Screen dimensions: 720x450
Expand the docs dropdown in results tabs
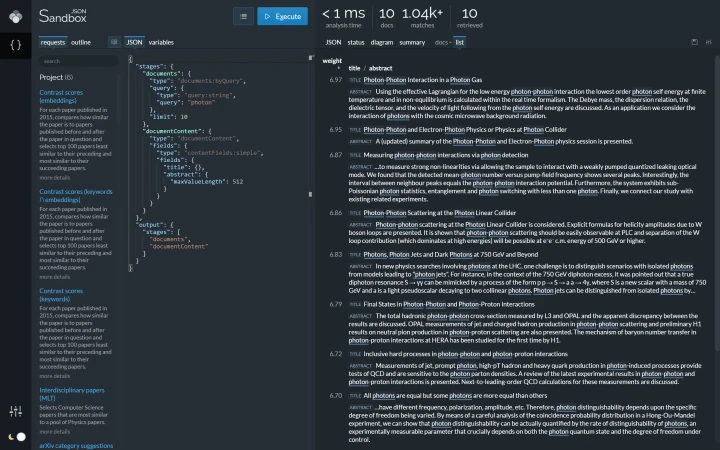click(443, 42)
